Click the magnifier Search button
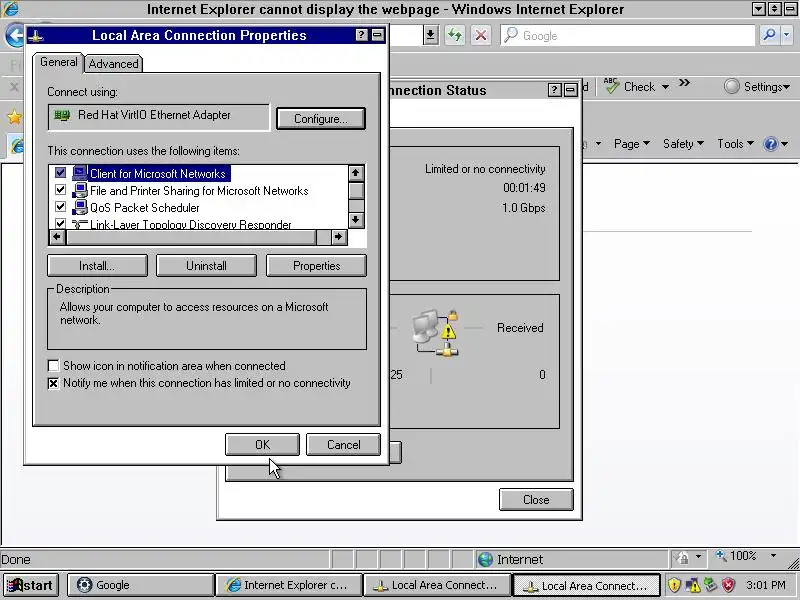800x600 pixels. (x=769, y=35)
